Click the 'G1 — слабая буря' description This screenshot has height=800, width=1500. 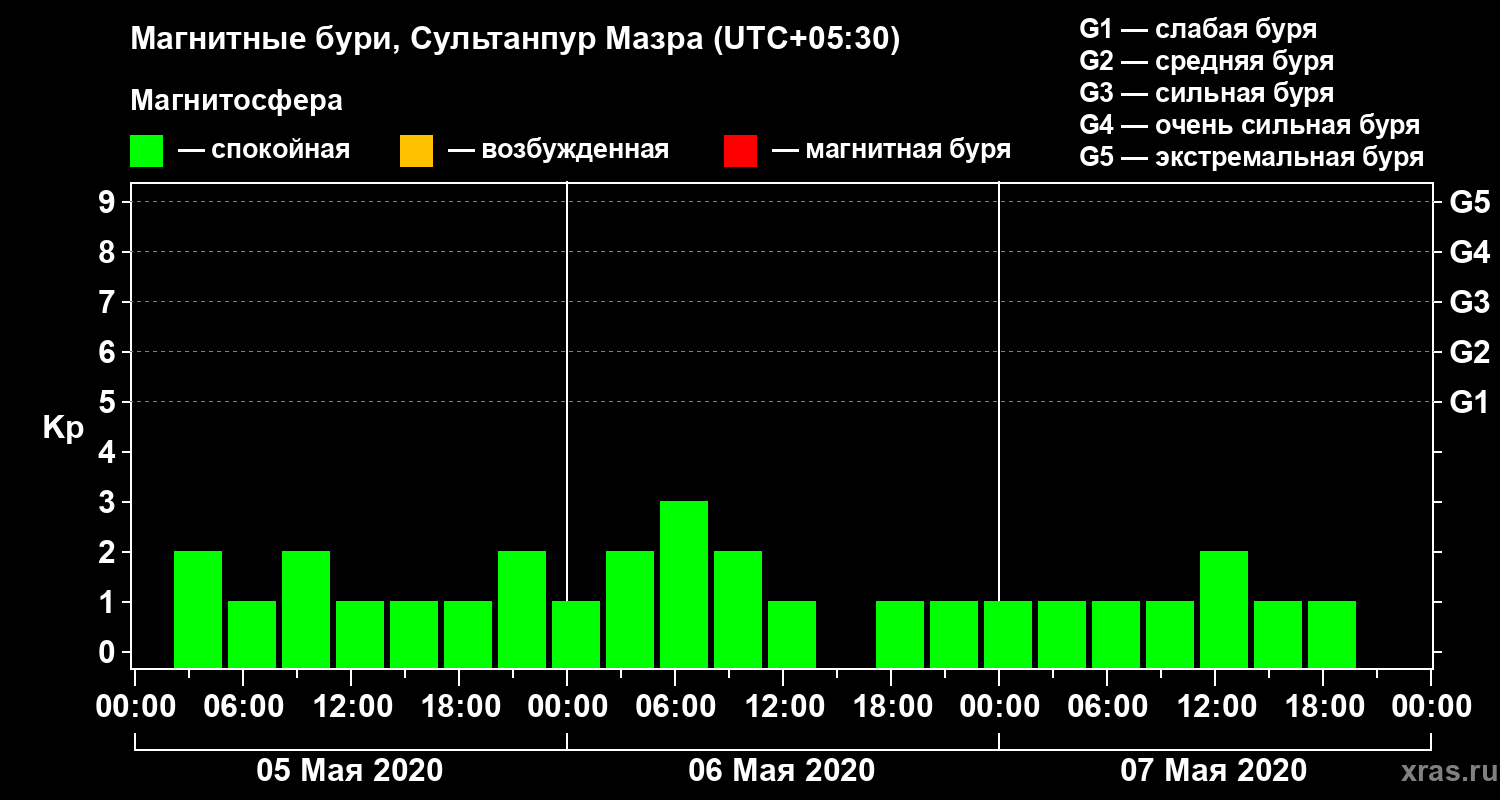pos(1198,28)
